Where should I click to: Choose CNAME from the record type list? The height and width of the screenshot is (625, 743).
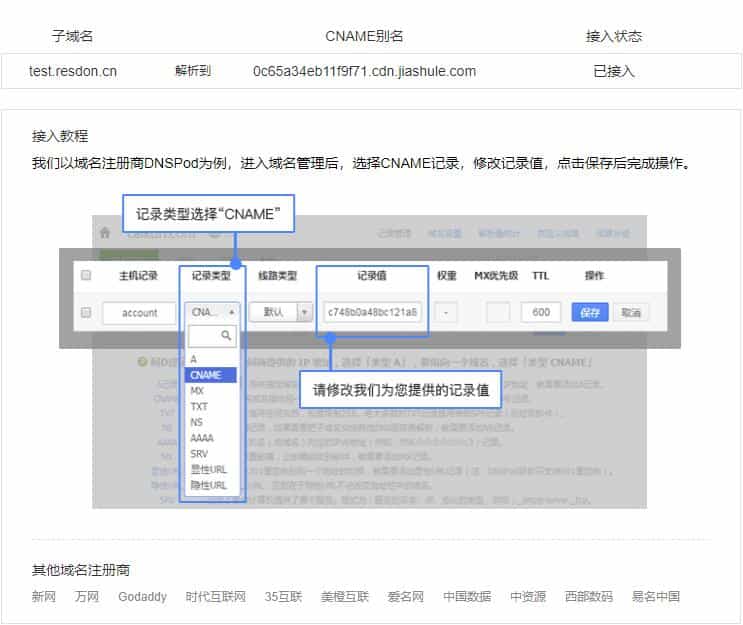pos(210,375)
